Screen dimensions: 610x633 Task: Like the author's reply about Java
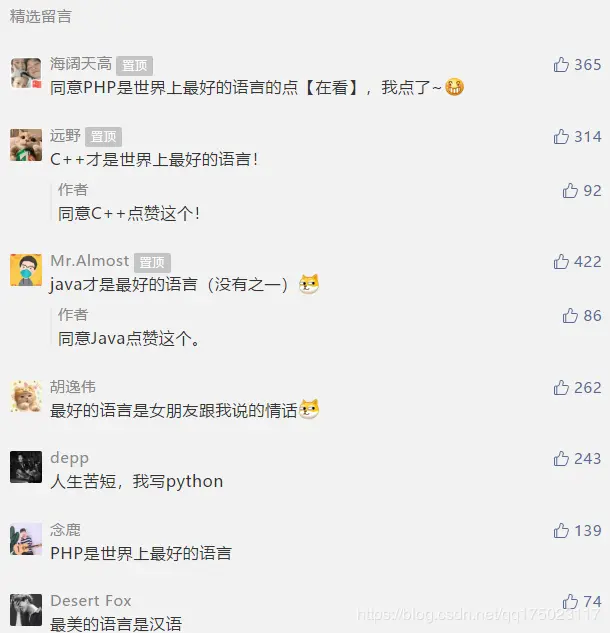pos(570,316)
